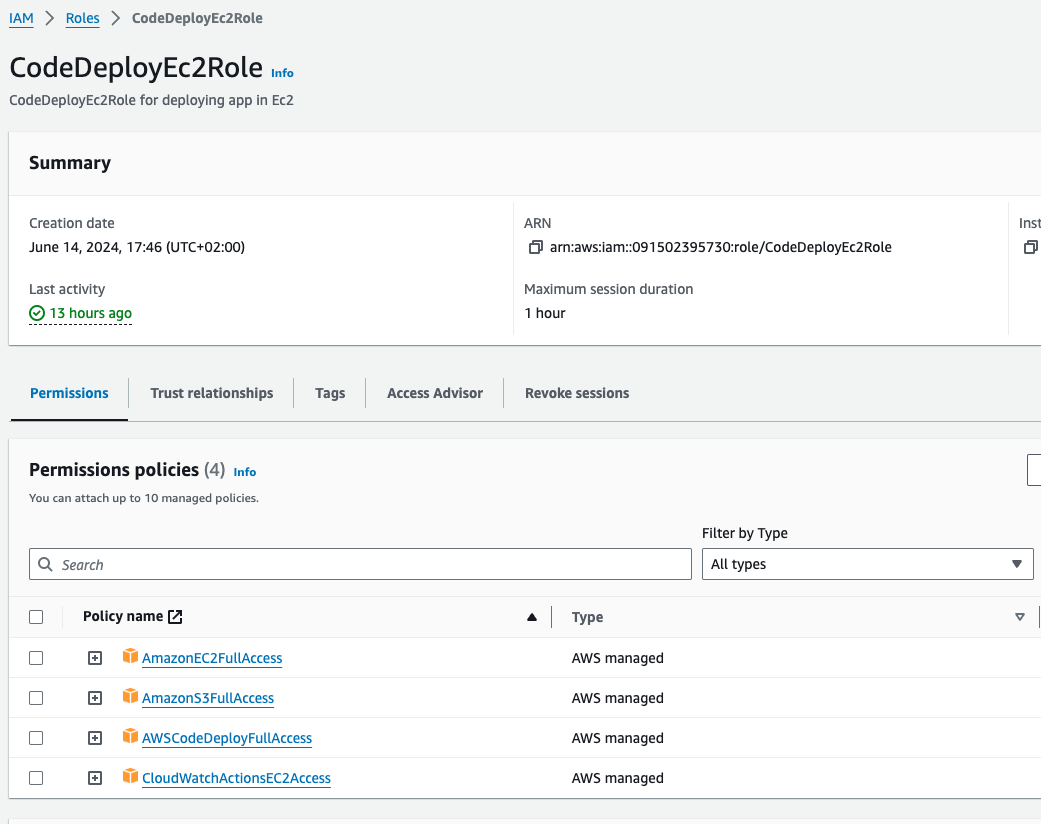Open the AmazonS3FullAccess policy link

(x=208, y=698)
